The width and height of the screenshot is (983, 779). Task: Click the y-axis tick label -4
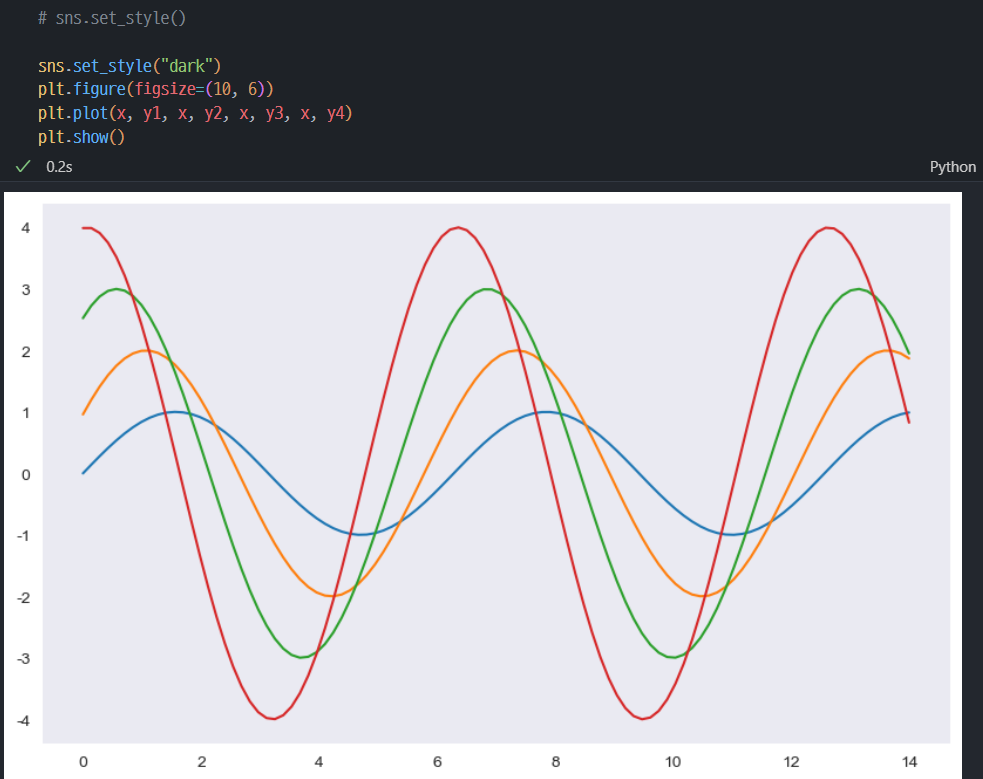tap(23, 721)
